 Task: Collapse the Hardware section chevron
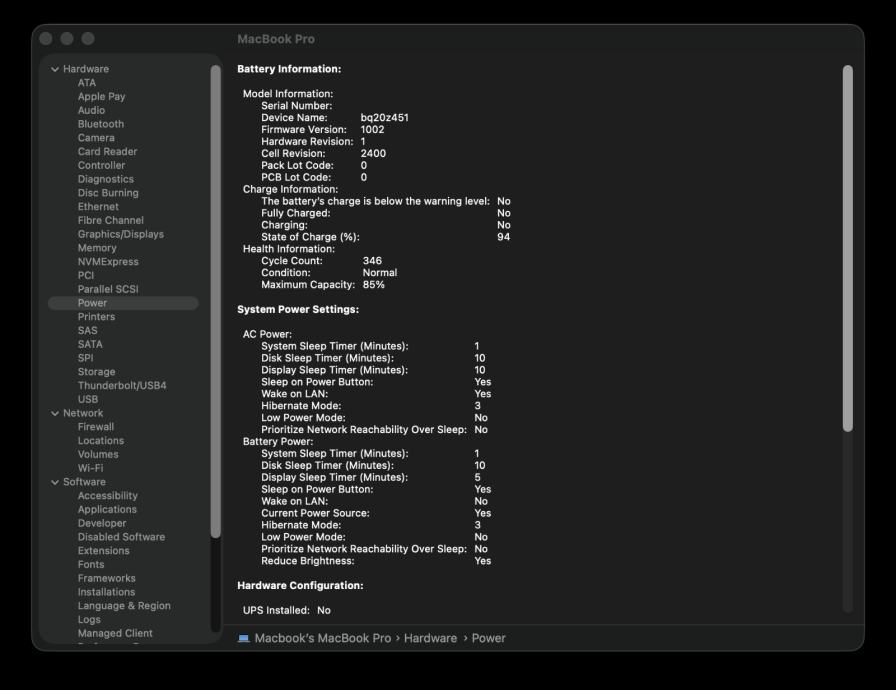[56, 69]
